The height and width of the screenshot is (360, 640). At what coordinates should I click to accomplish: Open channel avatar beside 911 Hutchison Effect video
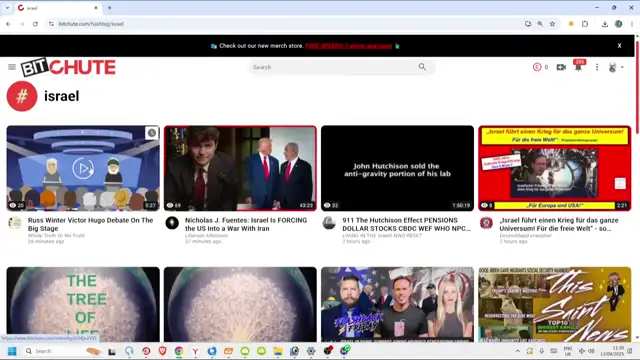(x=329, y=223)
